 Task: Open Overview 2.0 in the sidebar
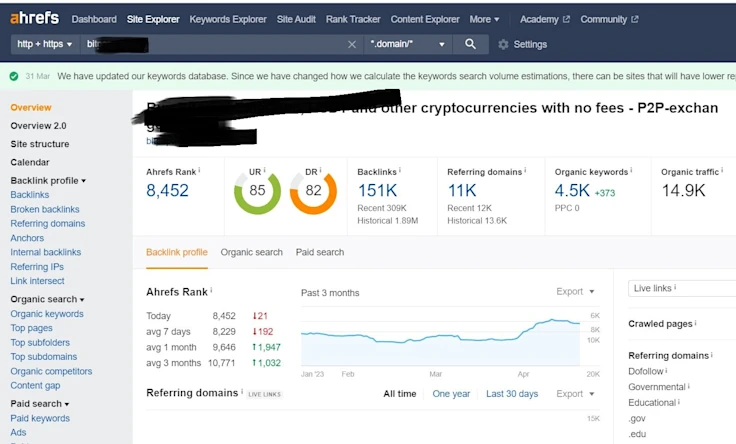click(38, 126)
